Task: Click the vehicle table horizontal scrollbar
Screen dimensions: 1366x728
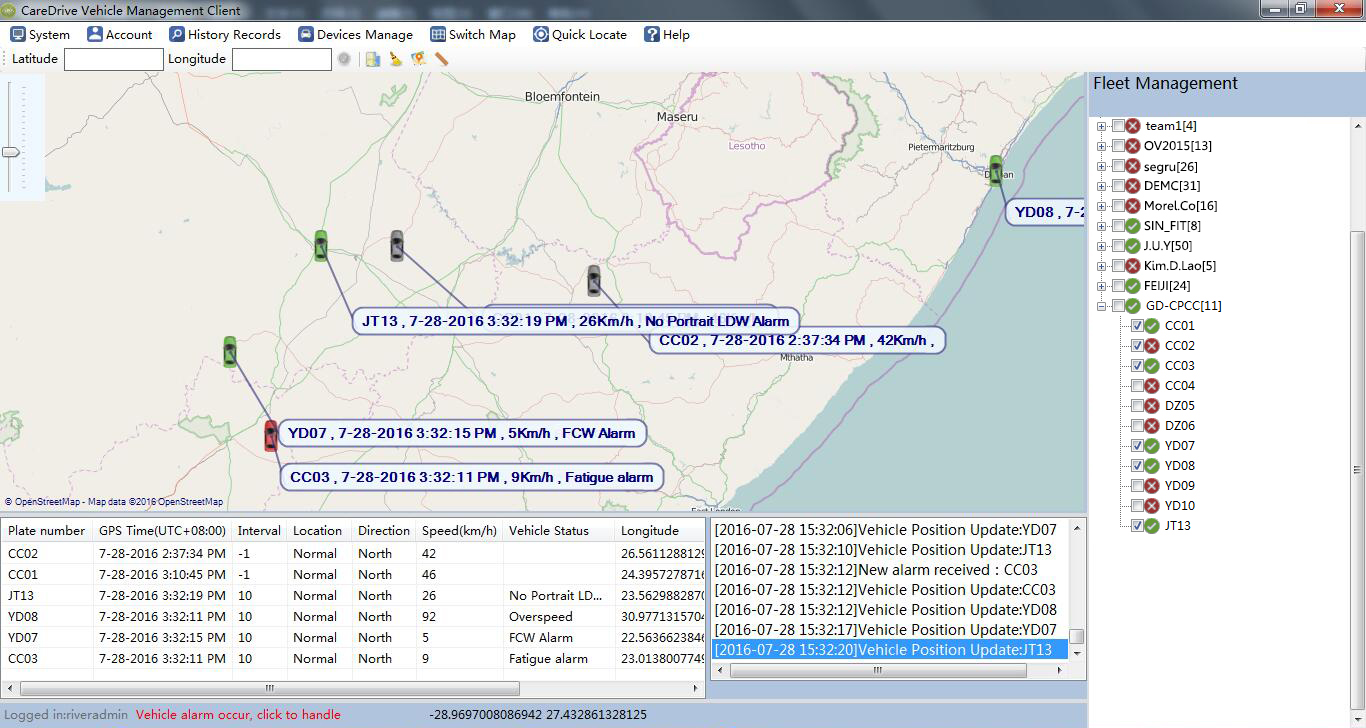Action: click(x=269, y=689)
